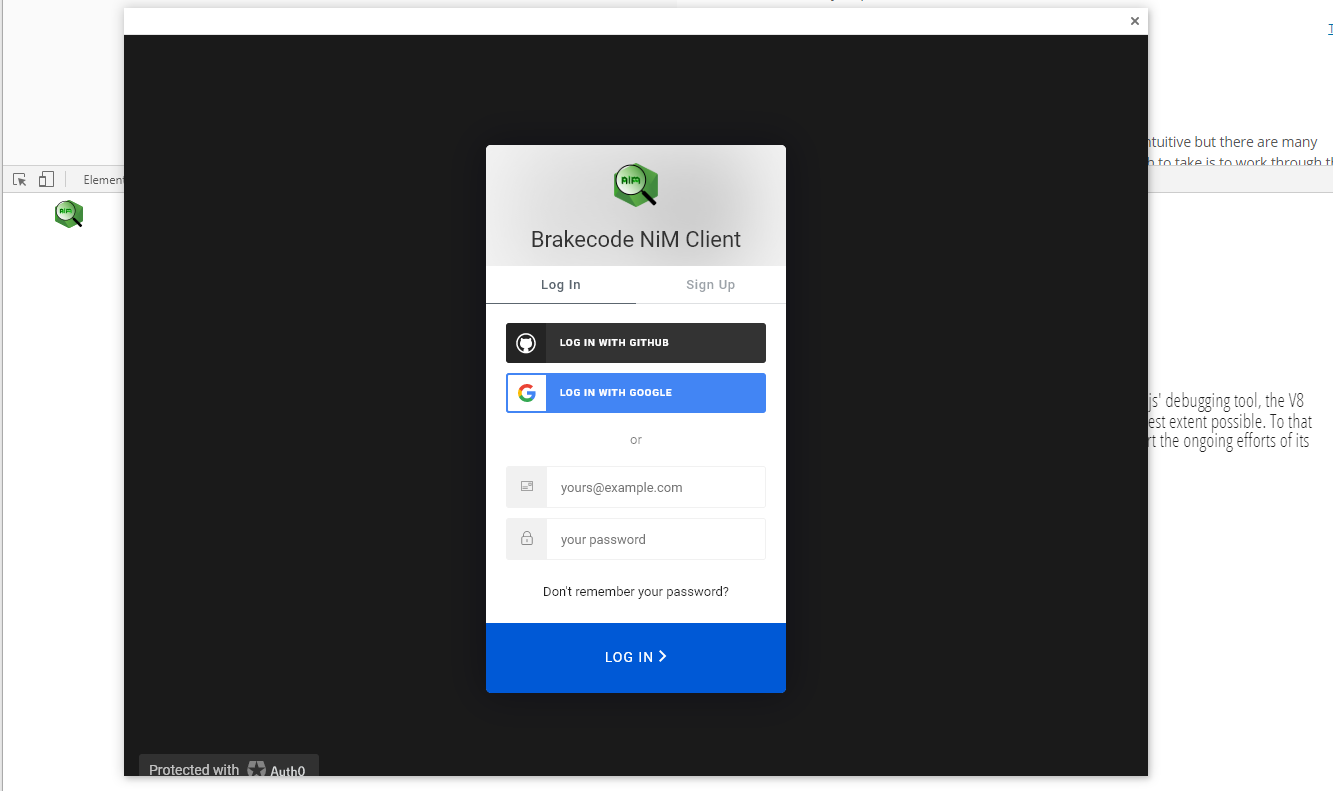
Task: Click the blue link at top right of background page
Action: tap(1330, 29)
